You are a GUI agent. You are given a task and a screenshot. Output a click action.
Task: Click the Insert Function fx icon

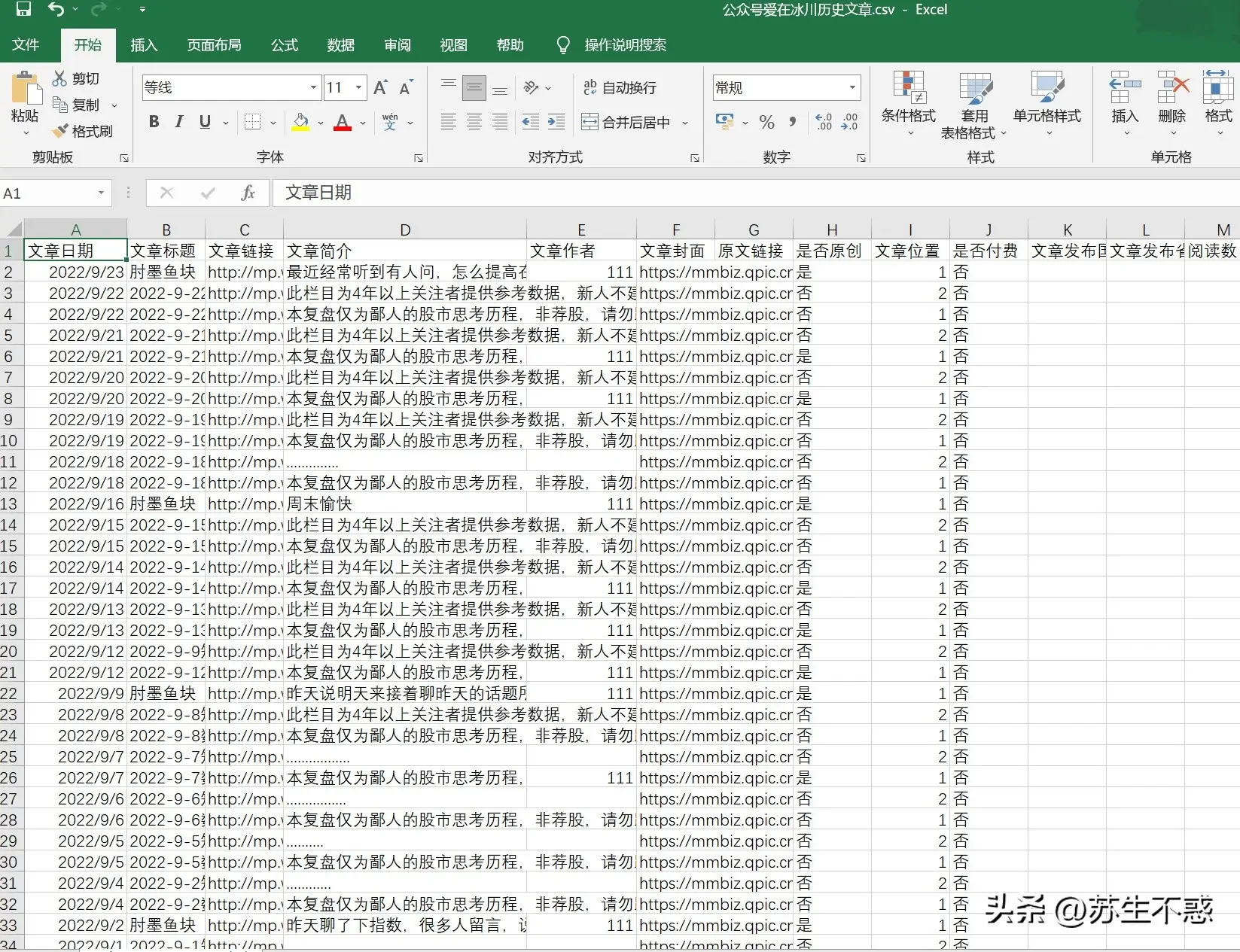[248, 193]
